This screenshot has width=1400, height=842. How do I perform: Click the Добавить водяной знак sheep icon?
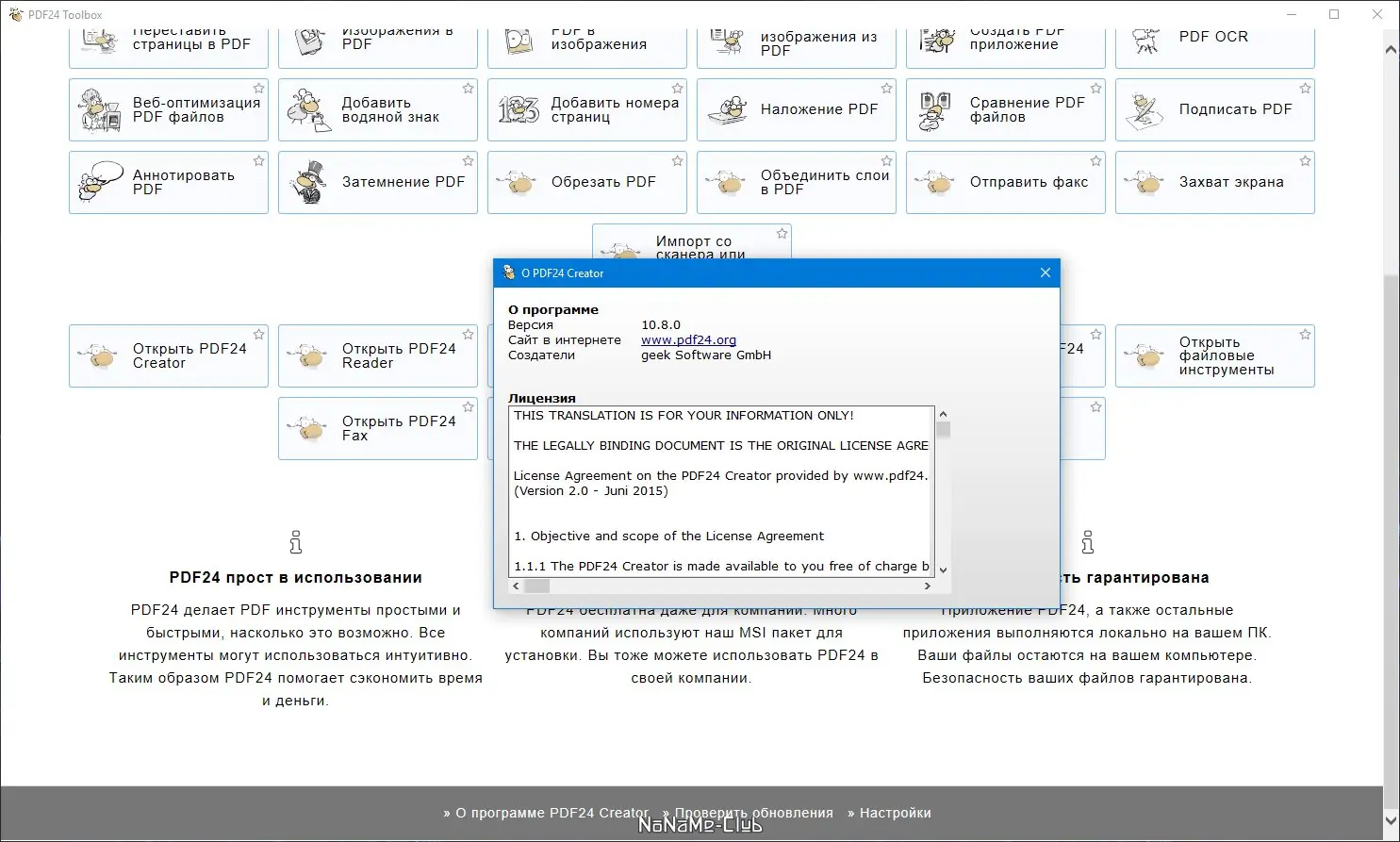coord(310,109)
